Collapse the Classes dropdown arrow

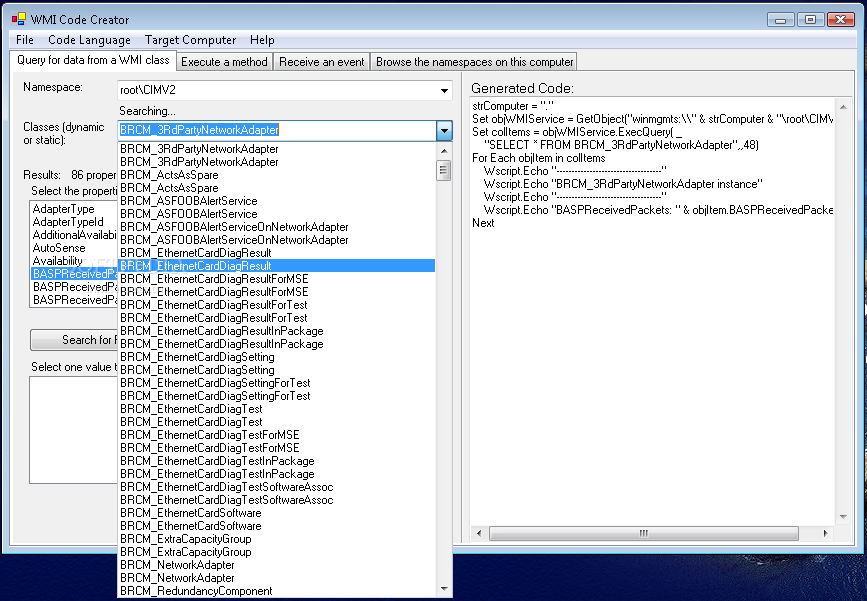coord(444,131)
